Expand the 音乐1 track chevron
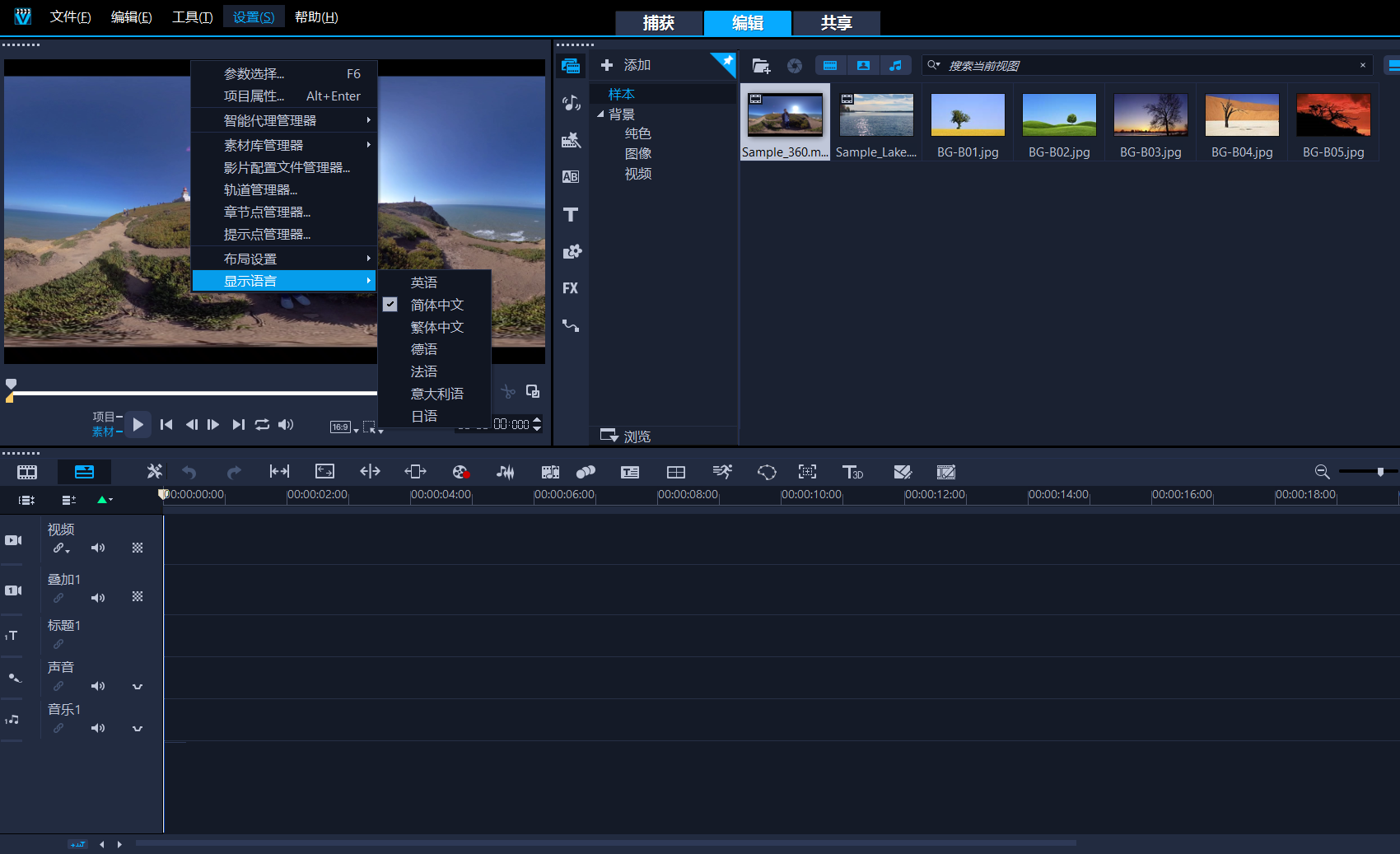This screenshot has width=1400, height=854. tap(138, 728)
